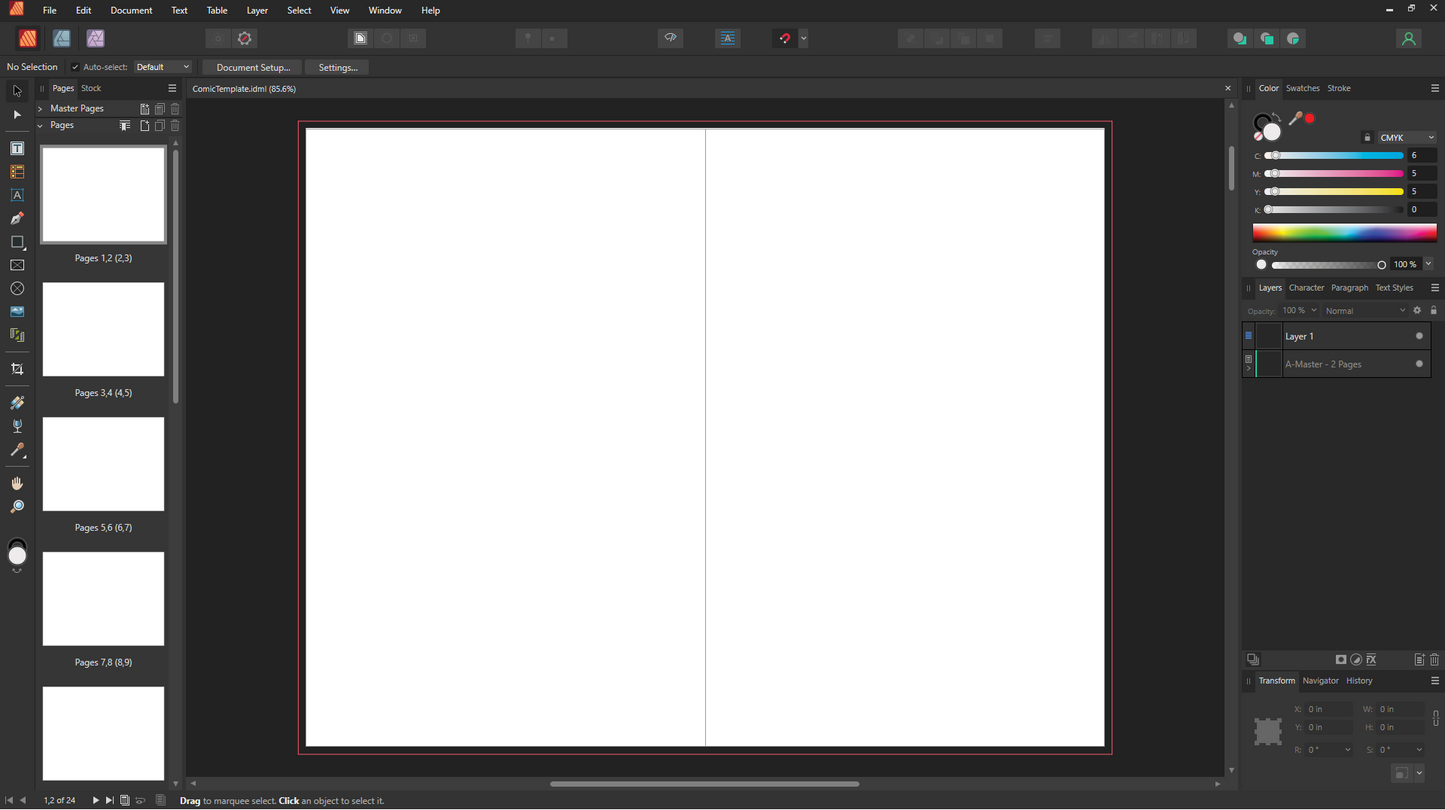Pick the View (hand) tool
Screen dimensions: 1445x810
point(17,484)
